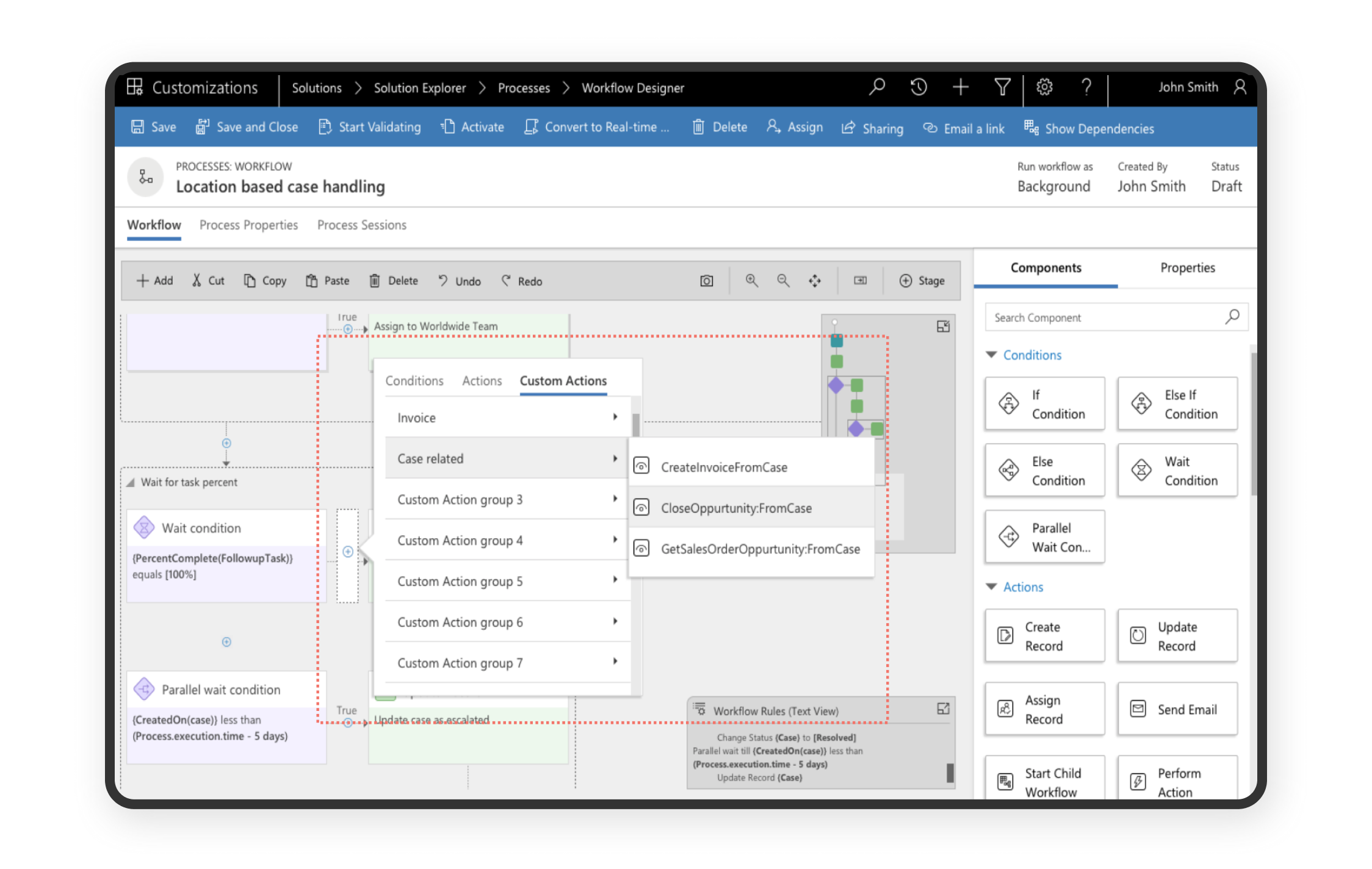Click the fit-to-screen canvas icon
Screen dimensions: 1372x869
point(860,281)
